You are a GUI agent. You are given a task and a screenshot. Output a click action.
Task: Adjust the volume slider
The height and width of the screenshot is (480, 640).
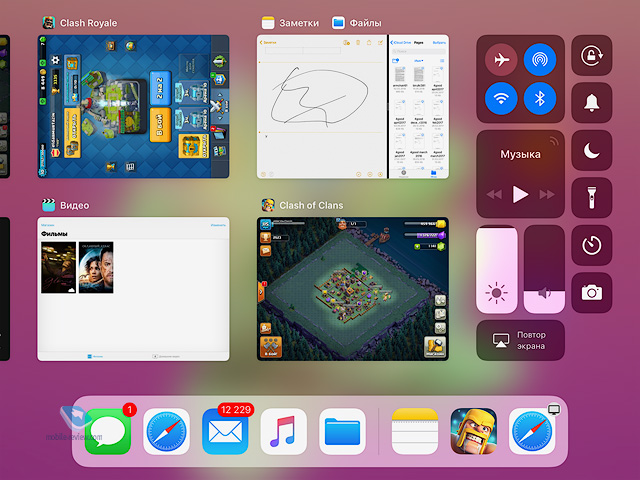coord(544,269)
